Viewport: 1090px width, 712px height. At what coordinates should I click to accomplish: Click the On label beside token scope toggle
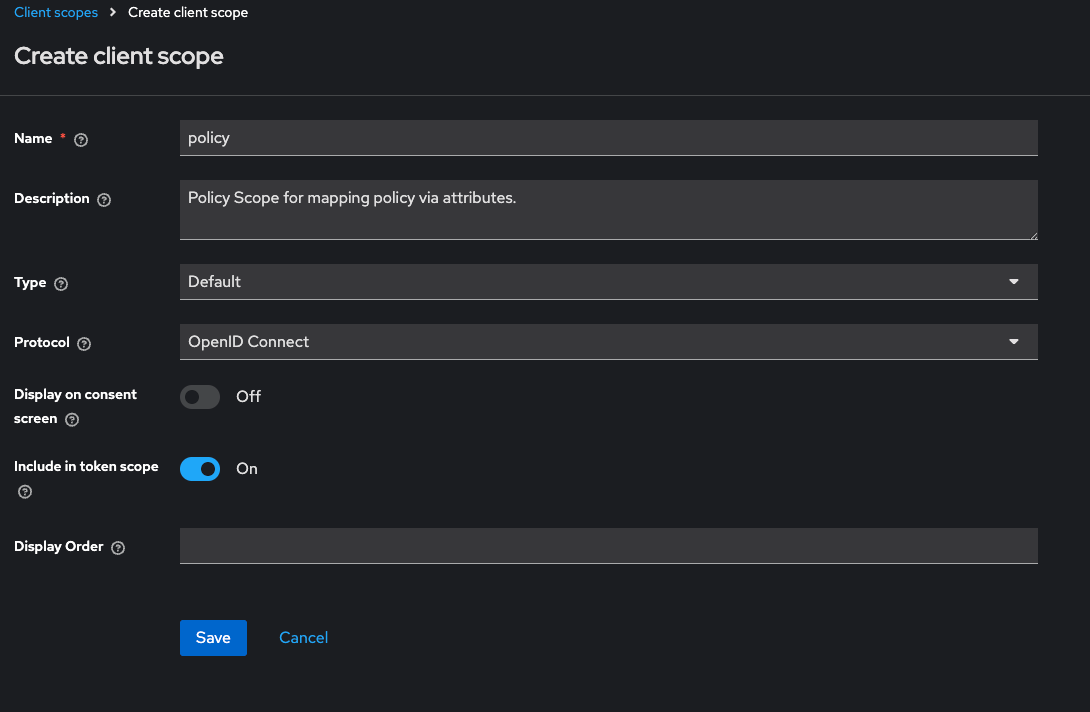[247, 469]
